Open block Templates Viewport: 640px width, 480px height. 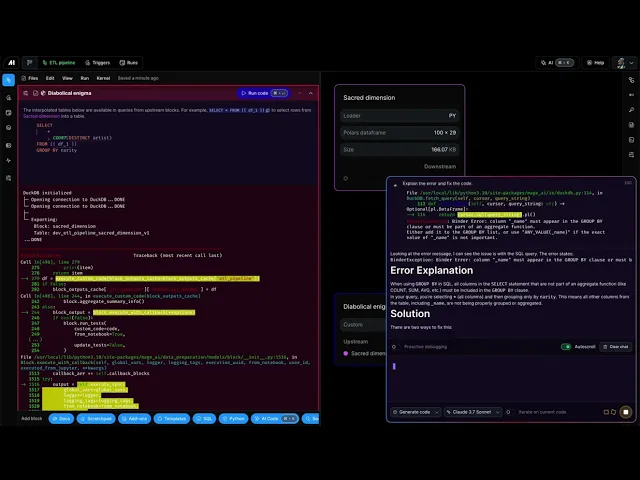tap(171, 419)
